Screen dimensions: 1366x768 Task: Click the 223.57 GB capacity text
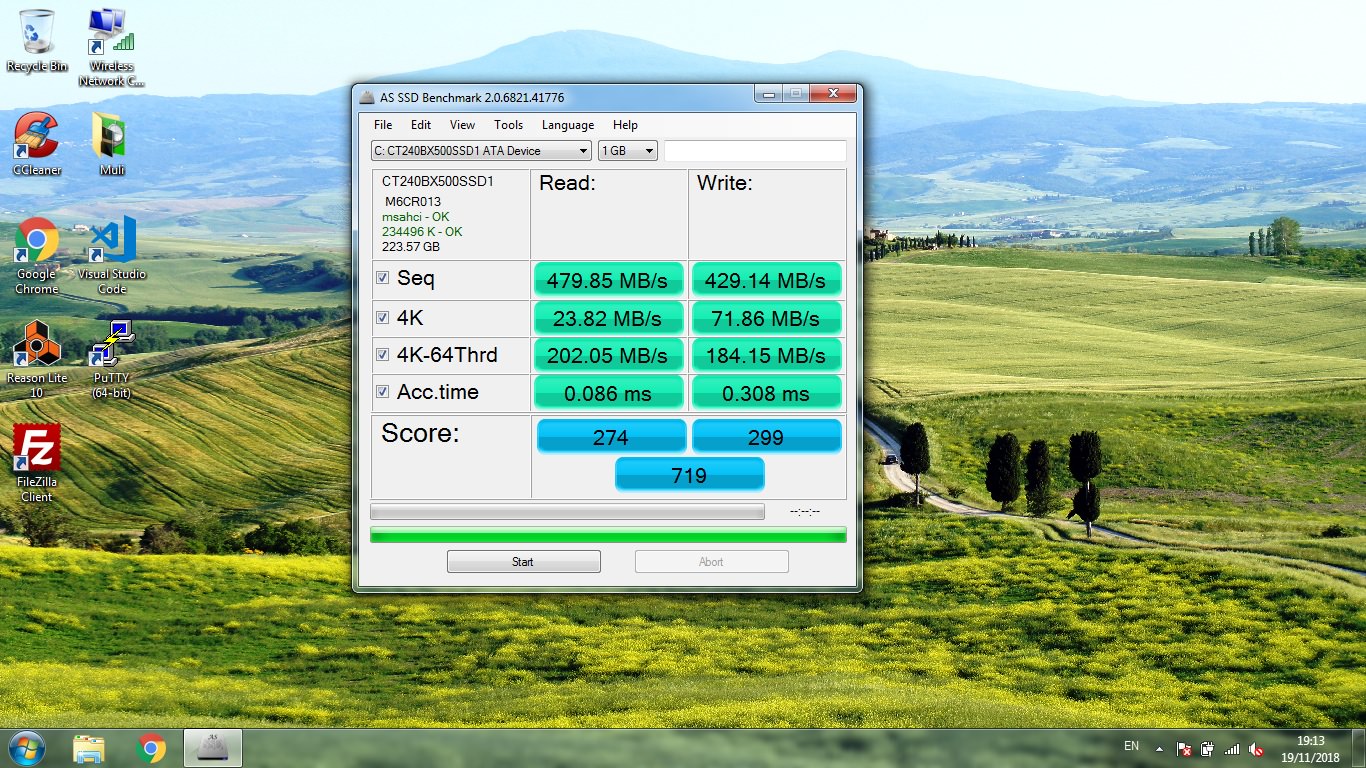[x=411, y=247]
